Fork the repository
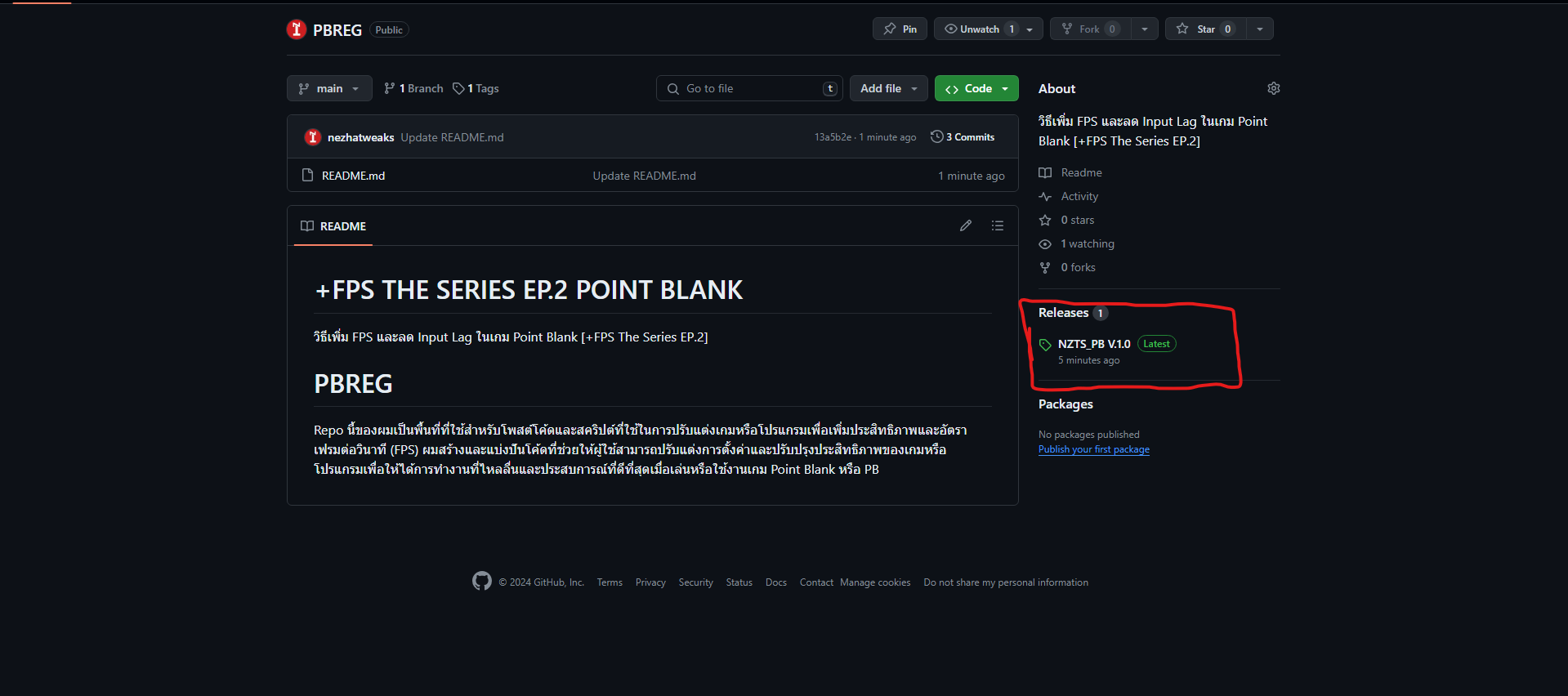Image resolution: width=1568 pixels, height=696 pixels. pos(1090,29)
